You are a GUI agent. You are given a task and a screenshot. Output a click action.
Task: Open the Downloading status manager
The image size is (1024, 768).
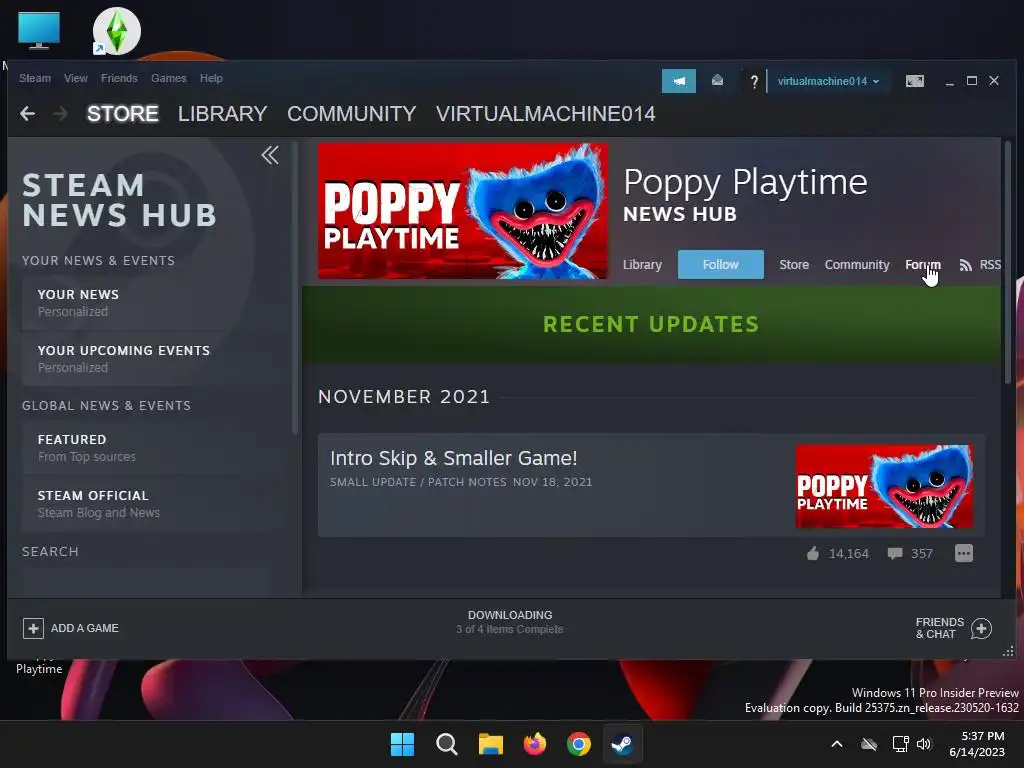(510, 622)
